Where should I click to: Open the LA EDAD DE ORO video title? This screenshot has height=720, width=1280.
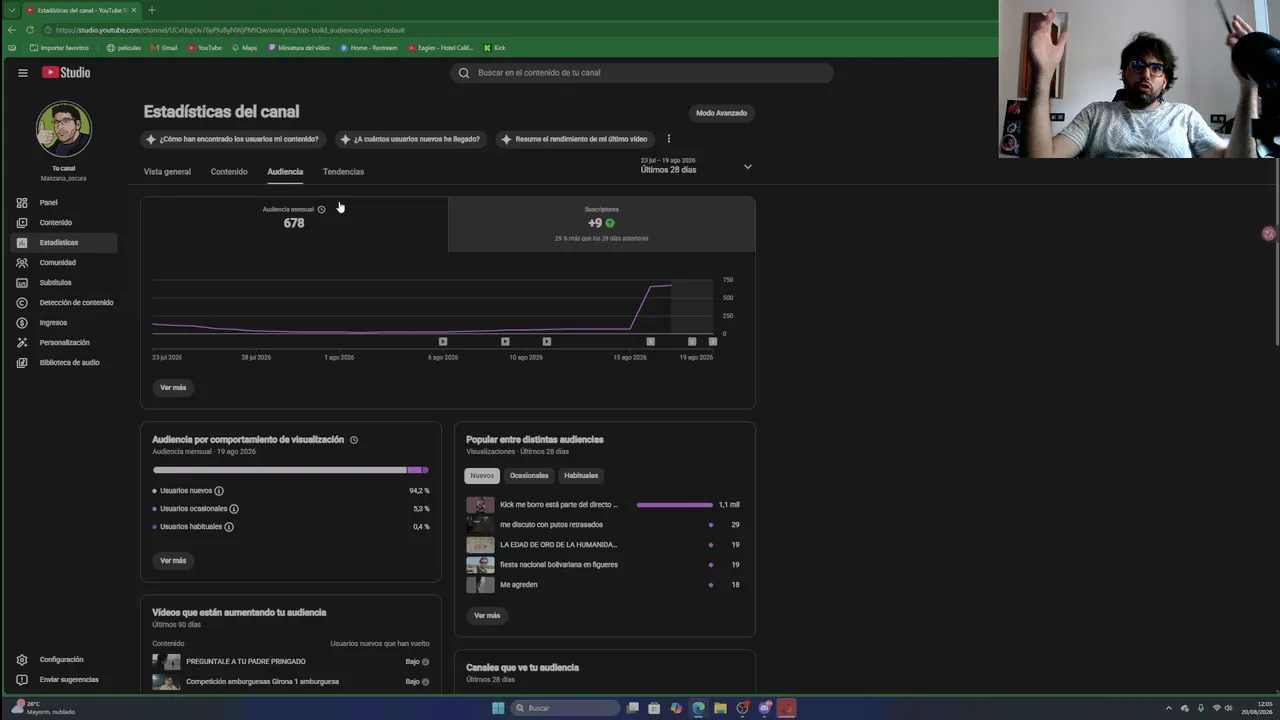[x=559, y=545]
